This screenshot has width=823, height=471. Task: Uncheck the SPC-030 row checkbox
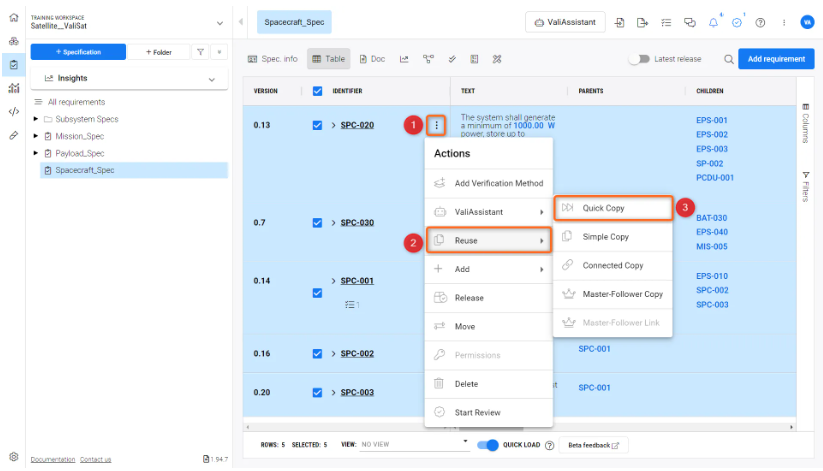pos(317,223)
